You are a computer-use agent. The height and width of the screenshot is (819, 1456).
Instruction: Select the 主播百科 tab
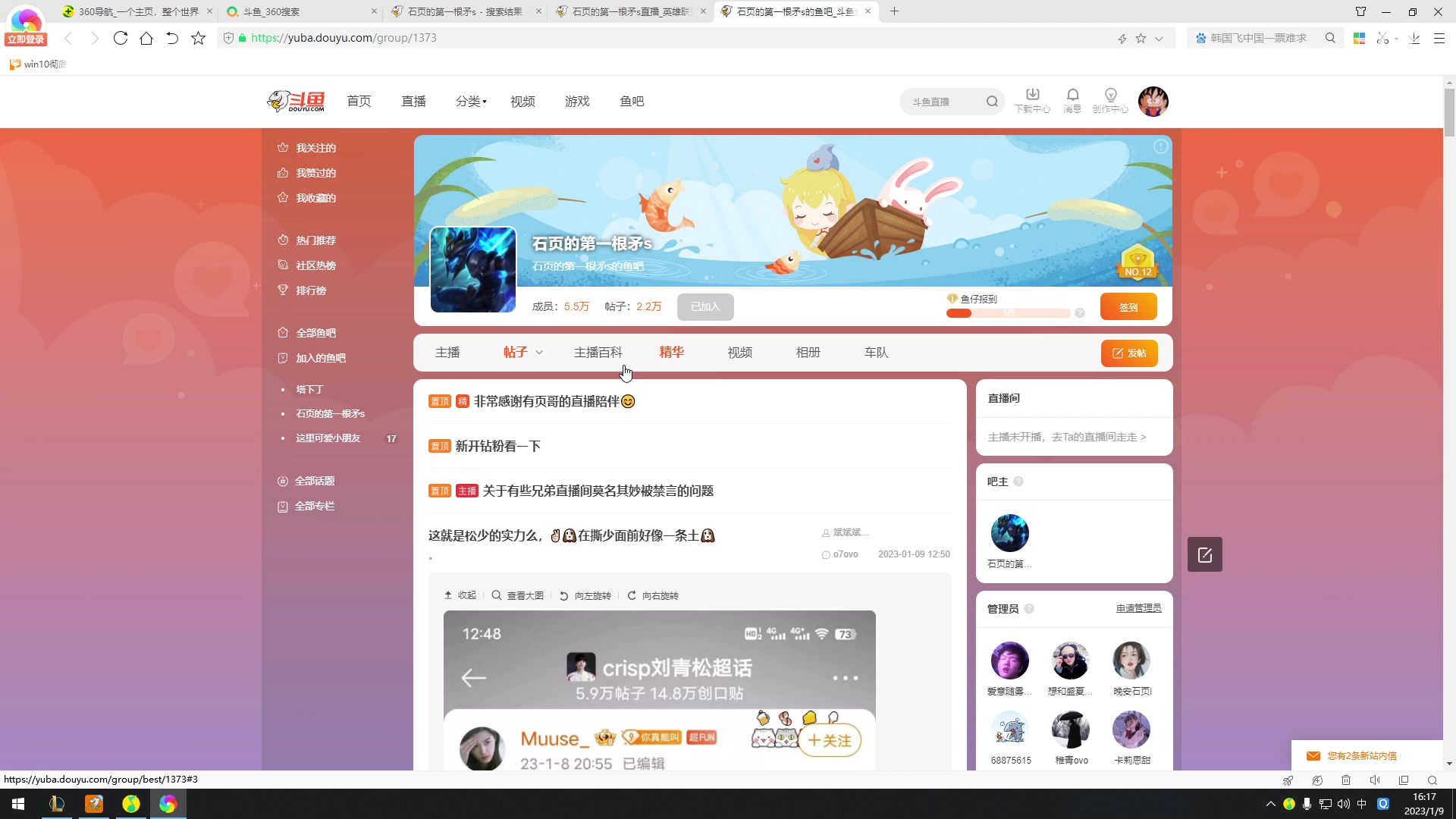pyautogui.click(x=598, y=353)
